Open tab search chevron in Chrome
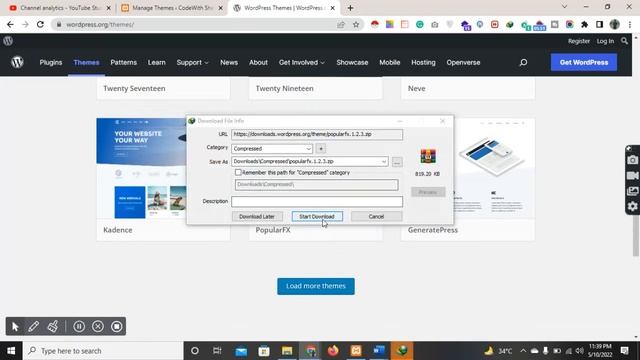The image size is (640, 360). pyautogui.click(x=564, y=7)
